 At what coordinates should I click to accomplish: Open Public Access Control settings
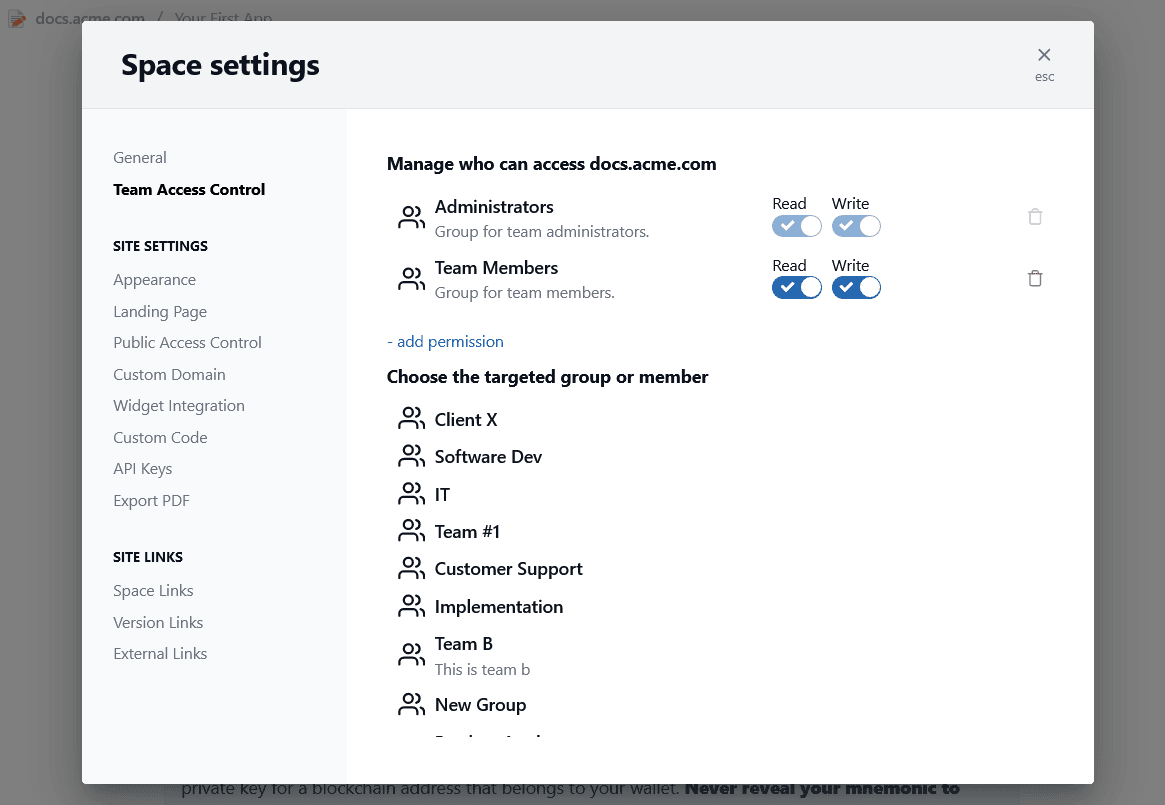187,343
